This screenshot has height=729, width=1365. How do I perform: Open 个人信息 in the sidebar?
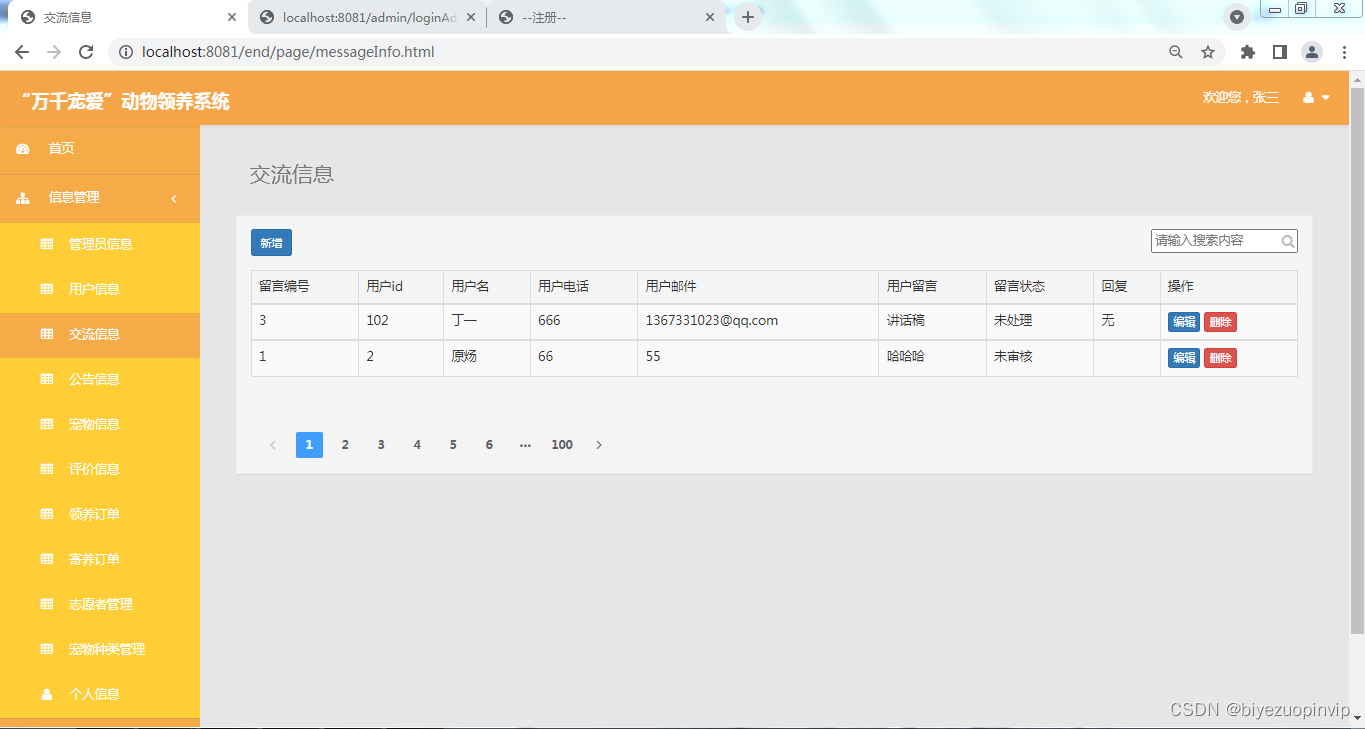[100, 694]
